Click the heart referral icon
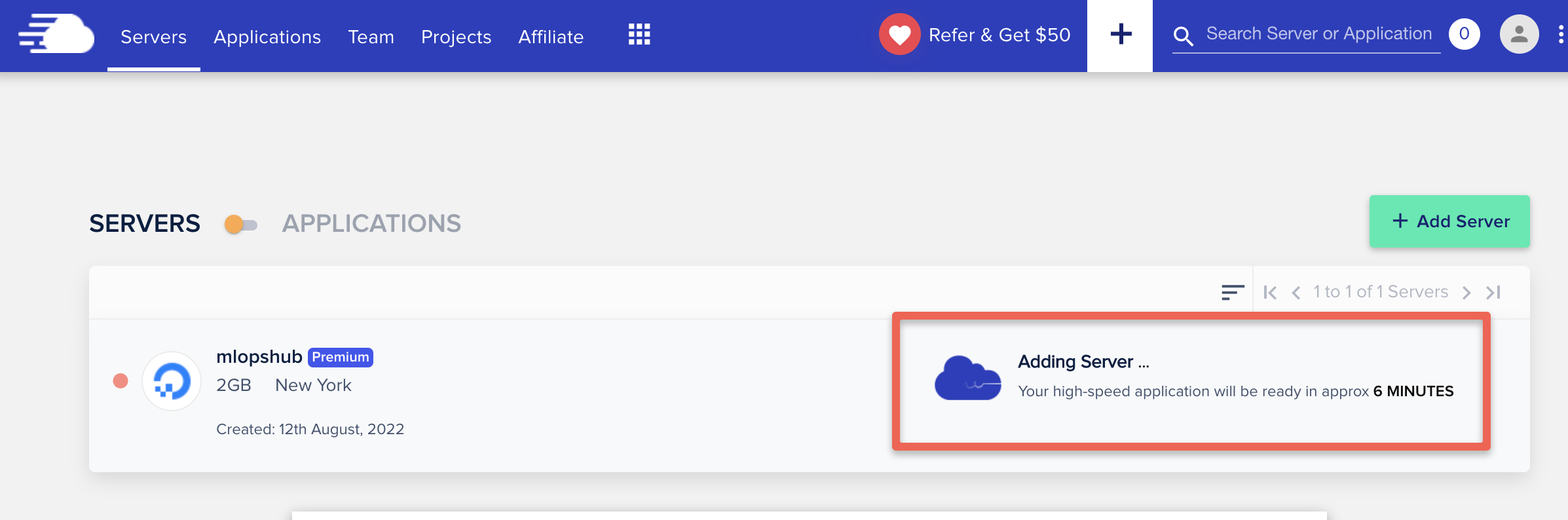Image resolution: width=1568 pixels, height=520 pixels. 900,34
